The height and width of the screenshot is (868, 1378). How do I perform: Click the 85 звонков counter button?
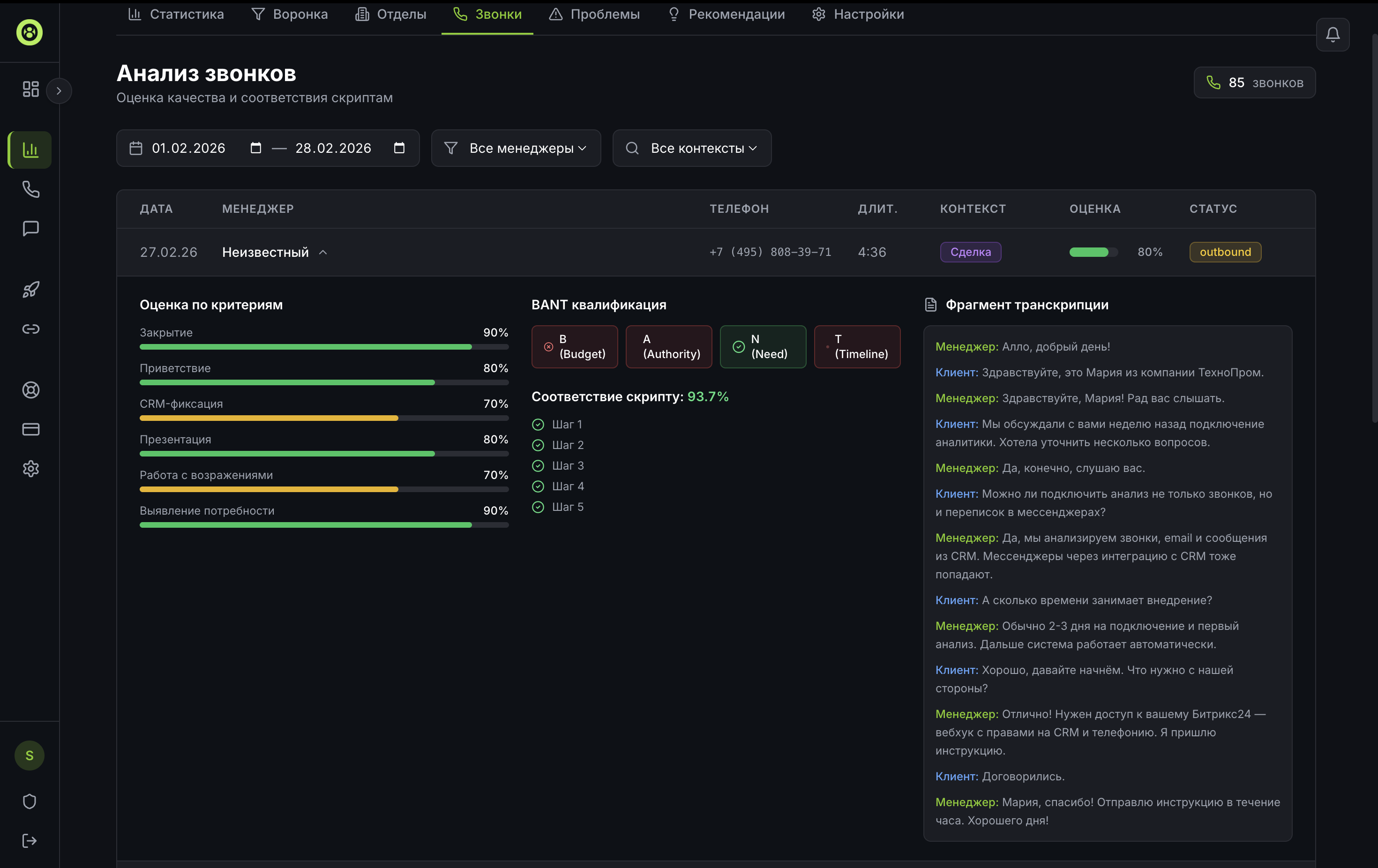pyautogui.click(x=1254, y=83)
